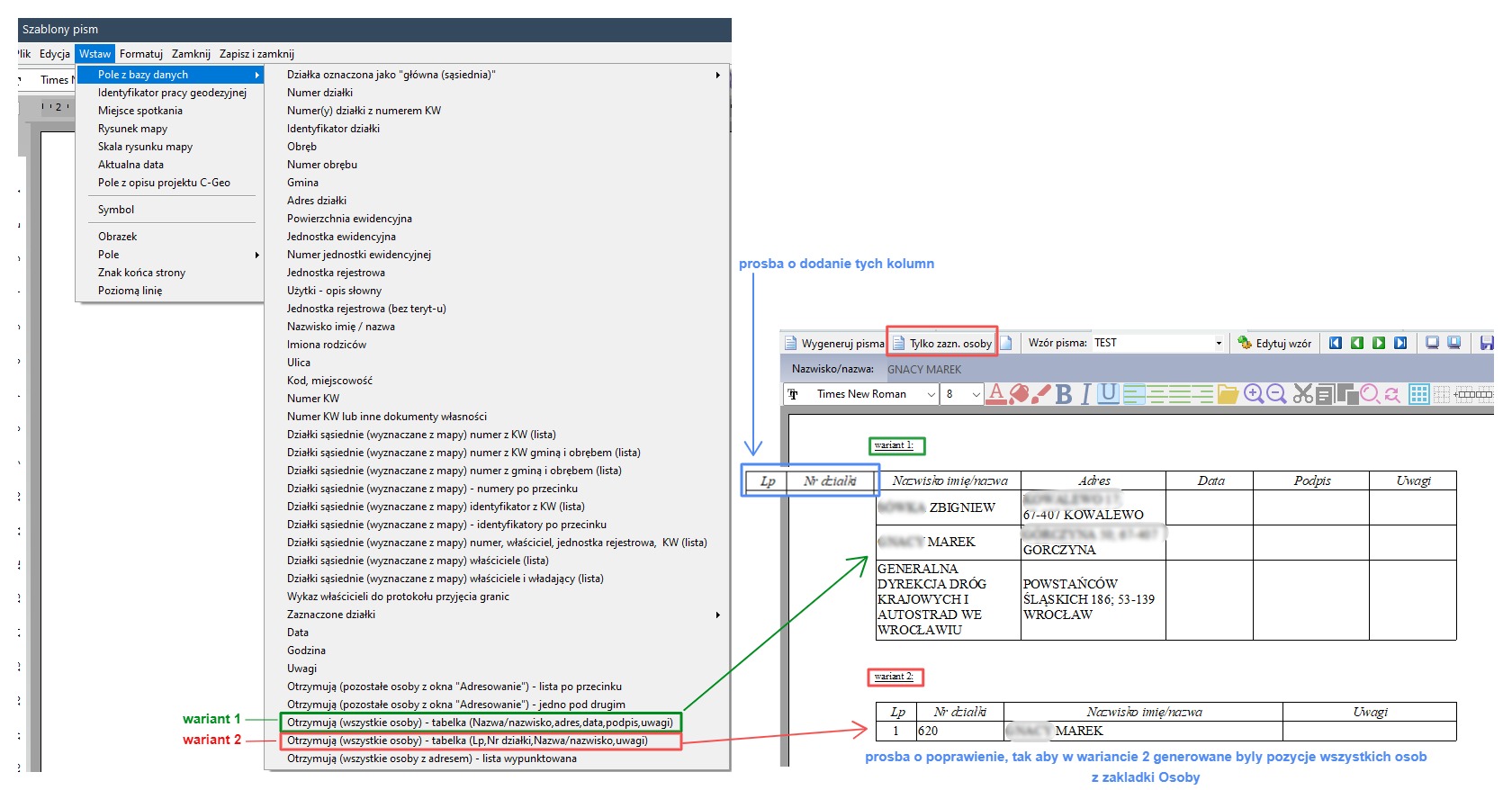Insert table using blue grid icon
Screen dimensions: 1512x790
[x=1419, y=393]
